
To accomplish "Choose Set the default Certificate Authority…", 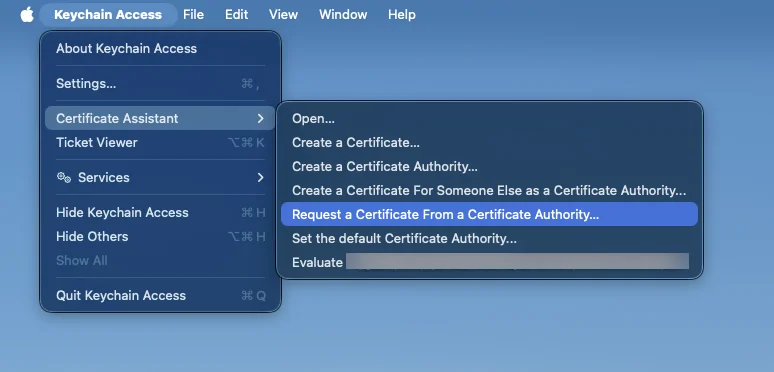I will click(x=490, y=239).
